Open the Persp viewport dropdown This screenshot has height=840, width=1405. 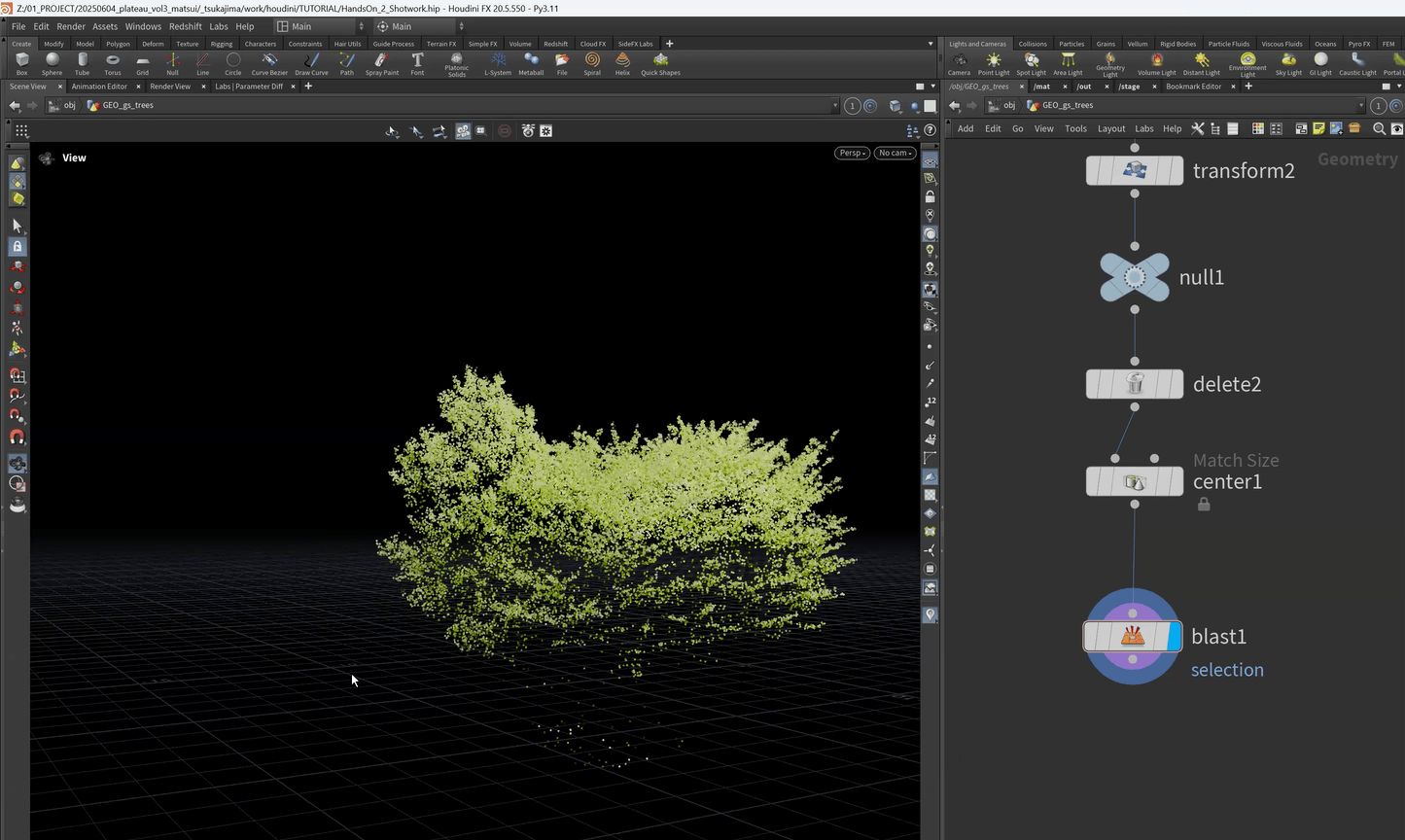click(851, 153)
